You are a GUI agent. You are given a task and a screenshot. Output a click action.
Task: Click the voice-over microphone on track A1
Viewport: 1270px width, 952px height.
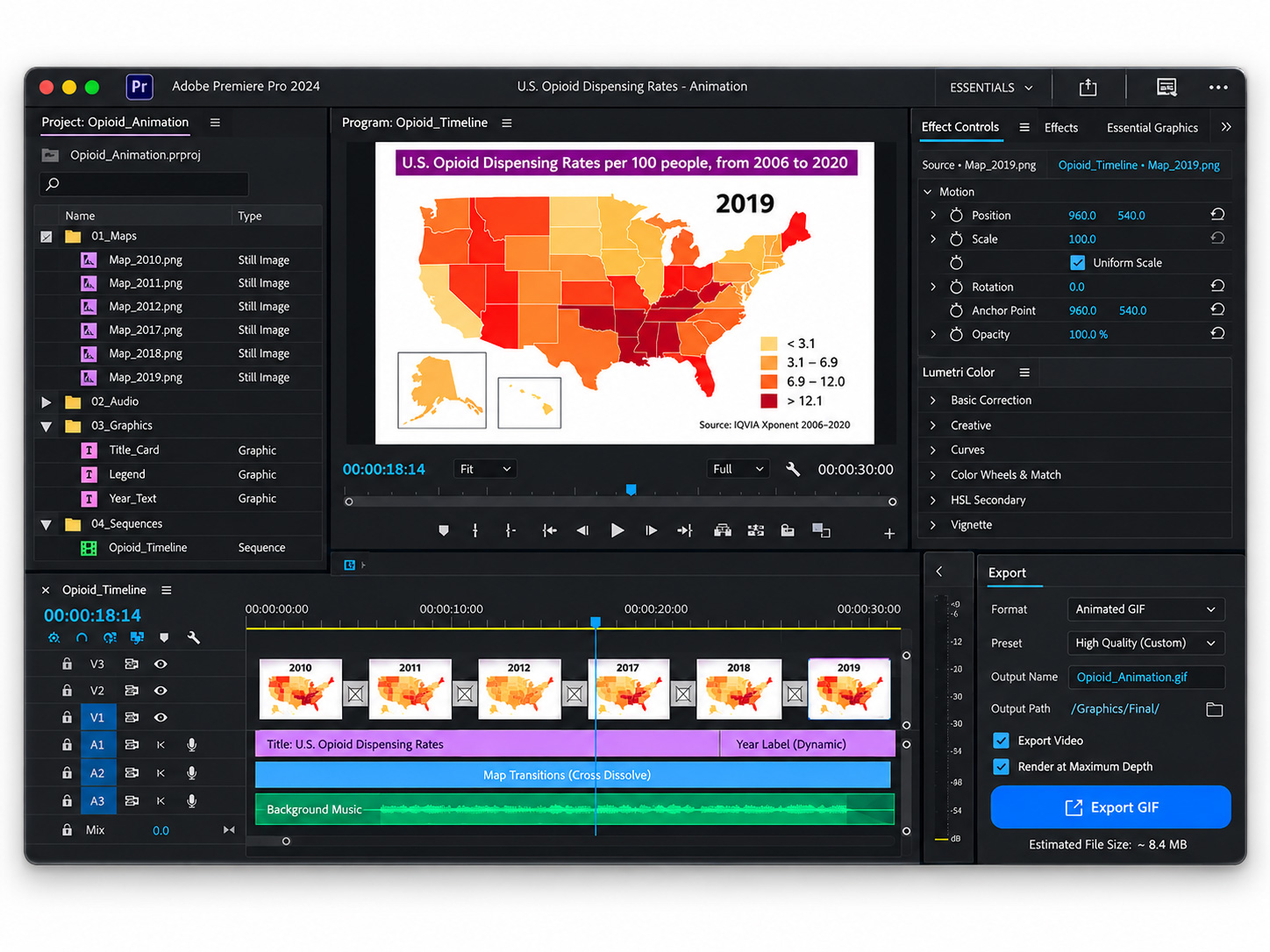191,744
